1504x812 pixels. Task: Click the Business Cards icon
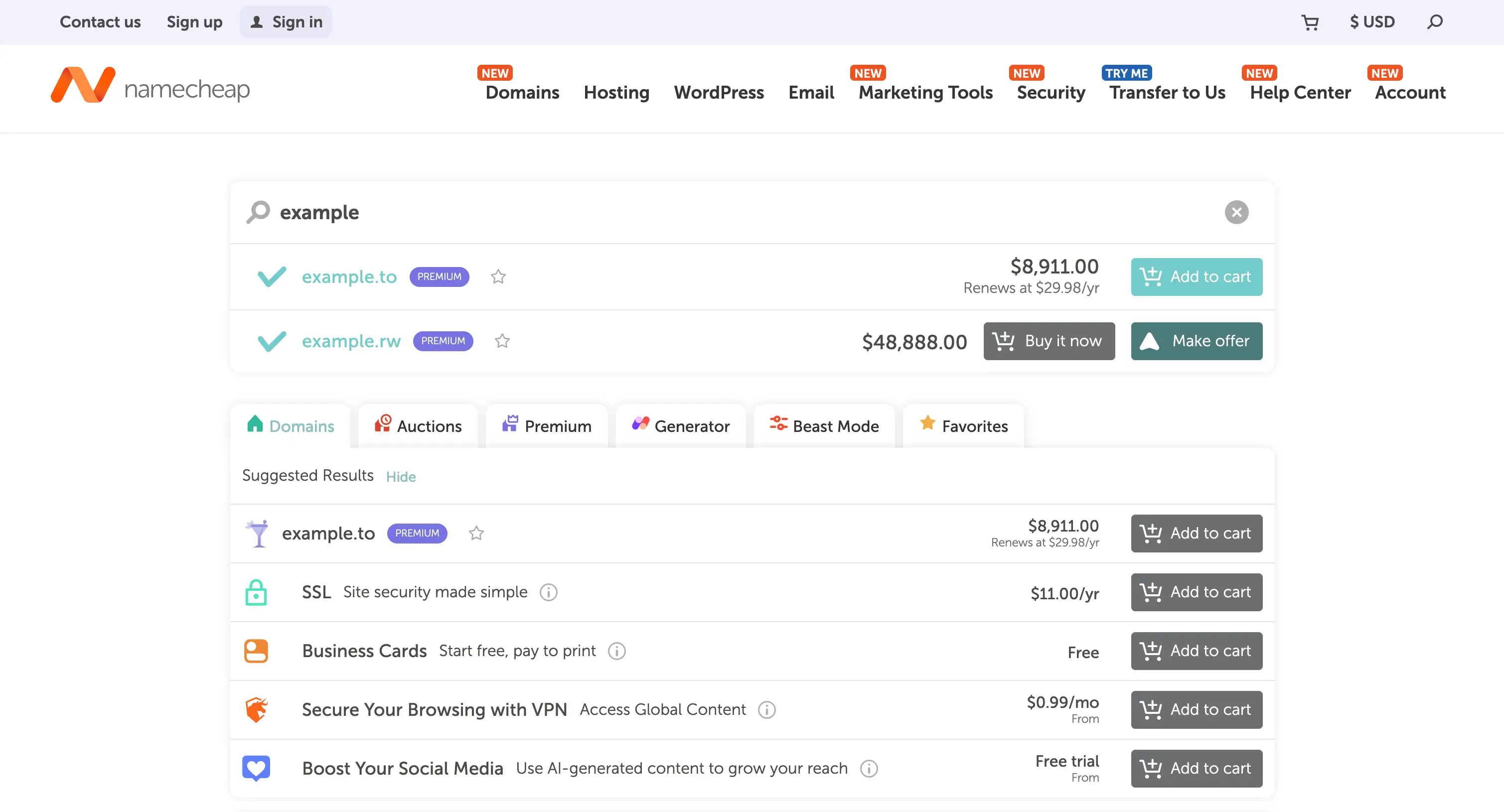[256, 651]
